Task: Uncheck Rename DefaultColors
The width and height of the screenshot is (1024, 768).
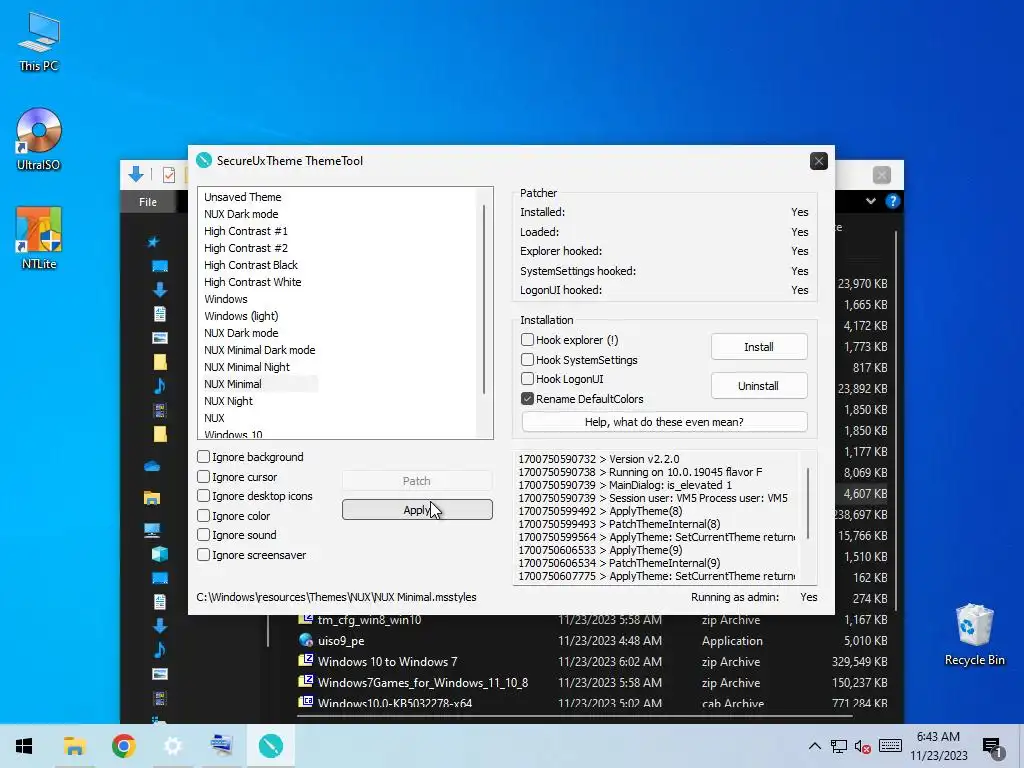Action: point(527,398)
